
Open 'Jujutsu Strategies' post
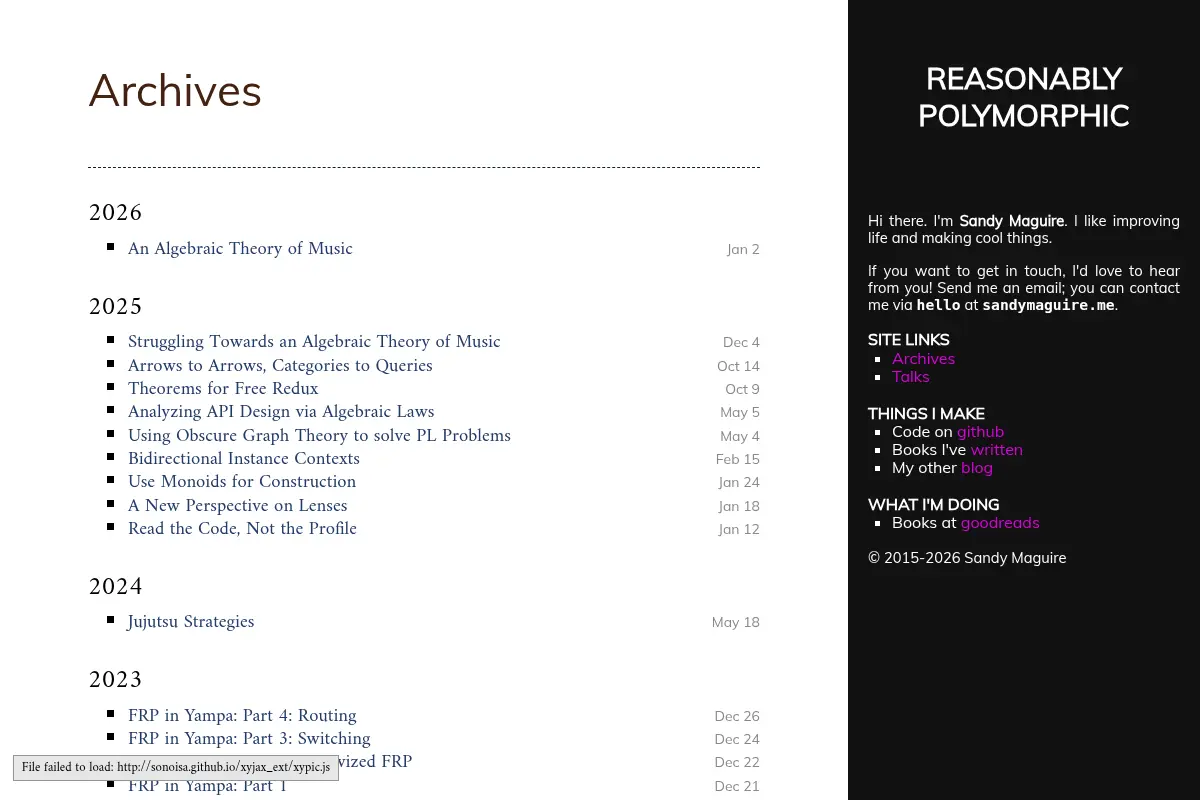[191, 622]
